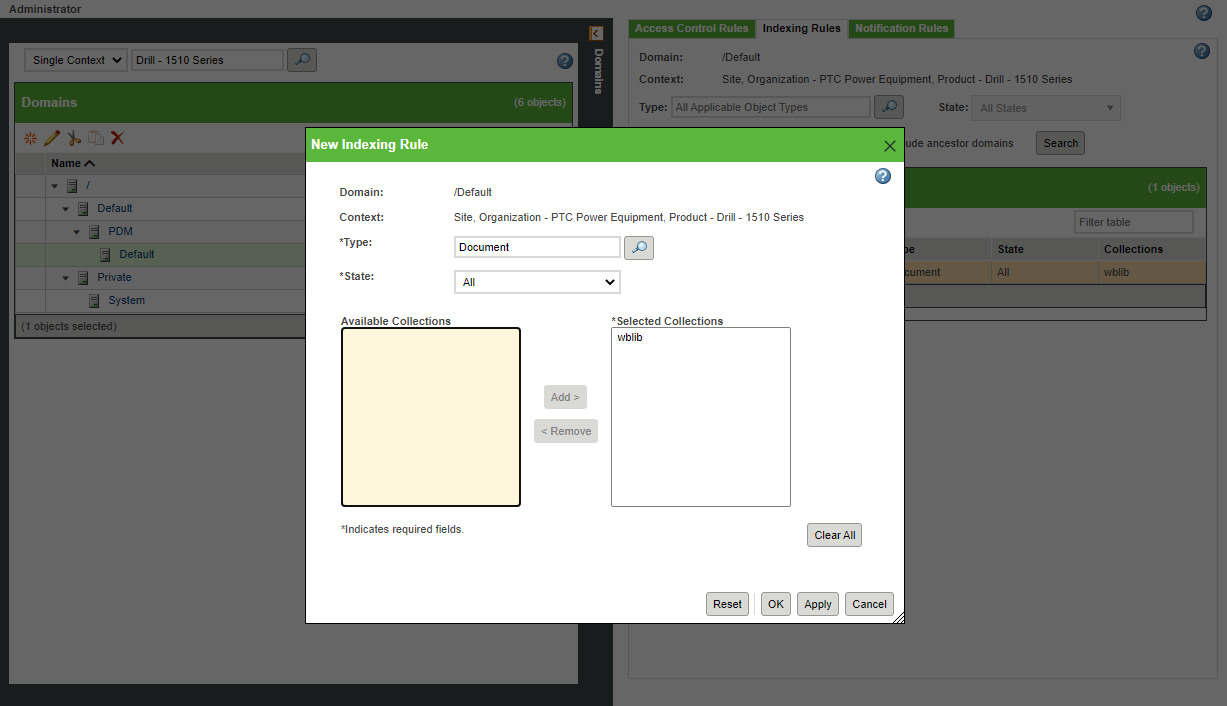Click the root domain server icon
1227x706 pixels.
(72, 186)
